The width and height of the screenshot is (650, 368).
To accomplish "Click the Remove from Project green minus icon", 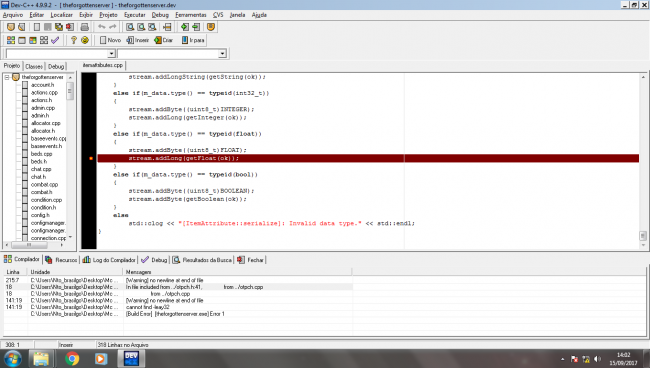I will coord(196,27).
